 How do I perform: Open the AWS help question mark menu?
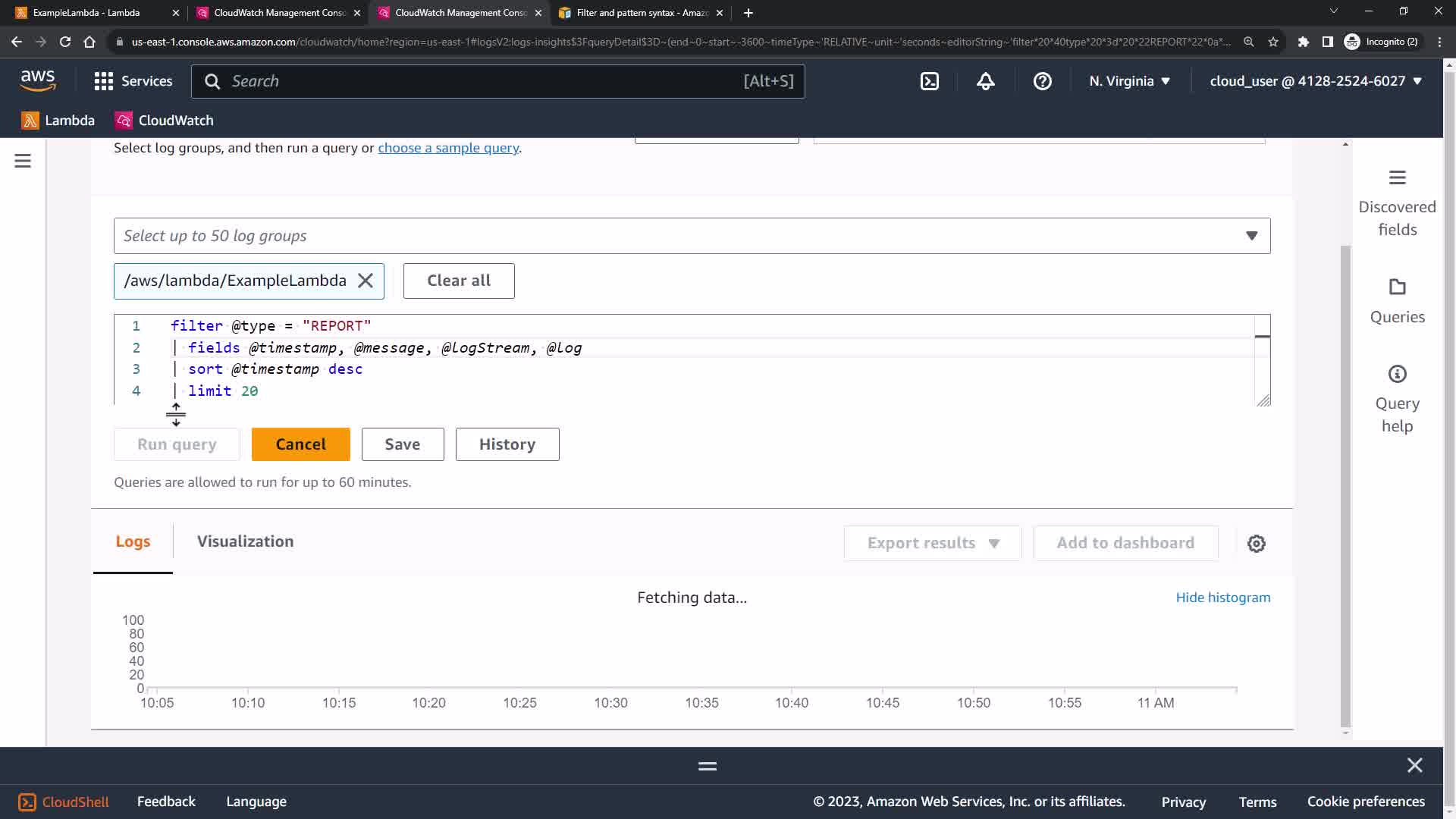[1043, 81]
